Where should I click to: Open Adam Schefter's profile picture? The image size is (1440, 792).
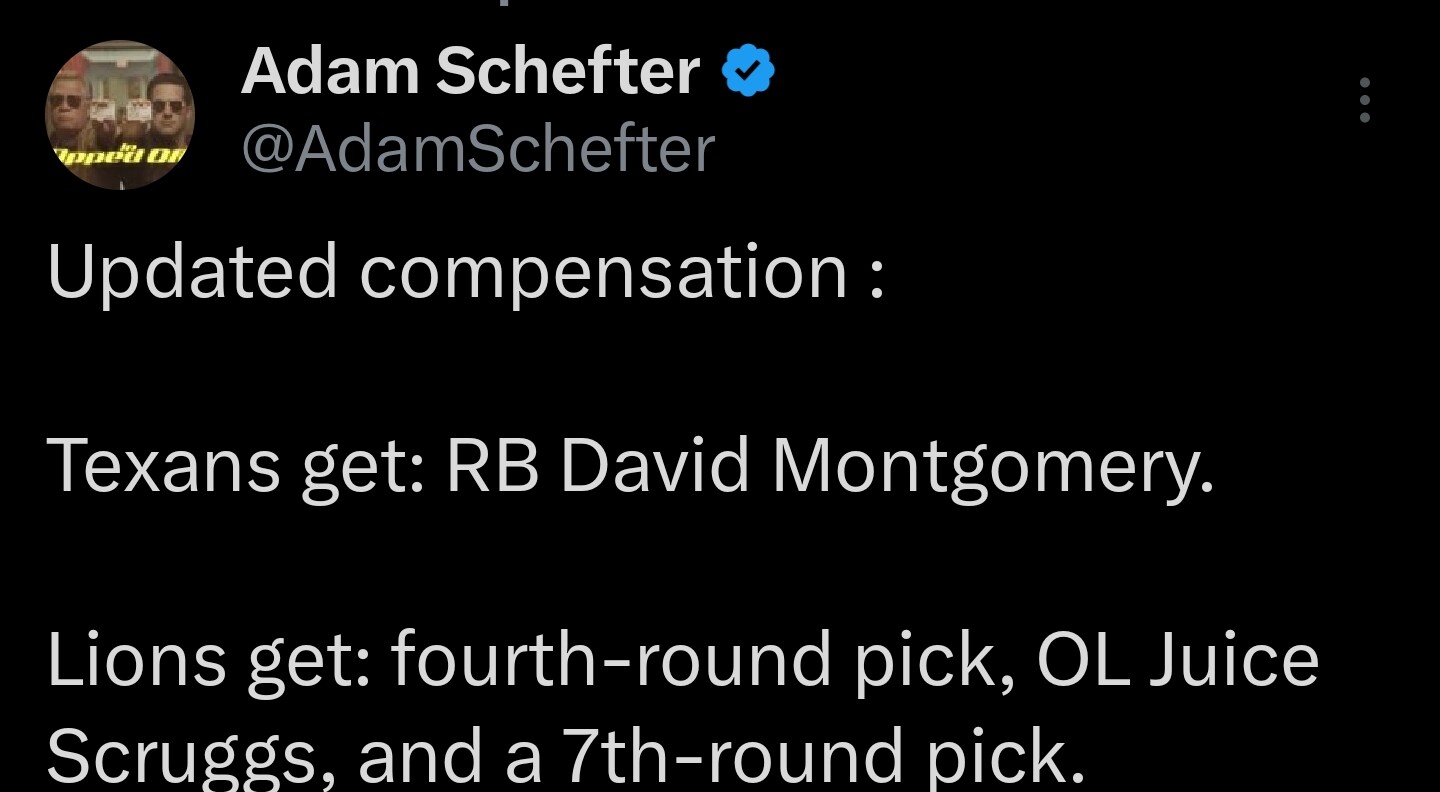120,115
